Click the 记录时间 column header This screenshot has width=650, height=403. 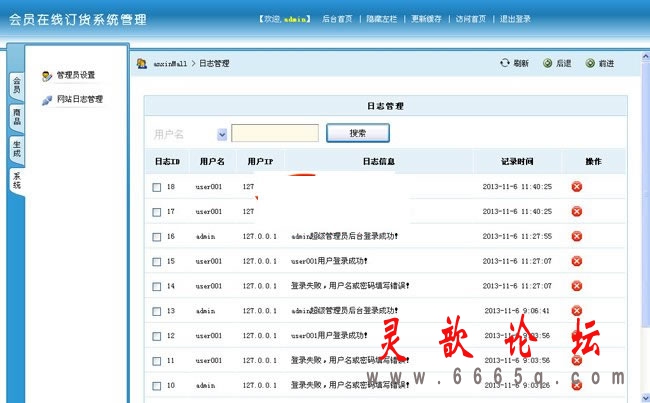point(517,162)
